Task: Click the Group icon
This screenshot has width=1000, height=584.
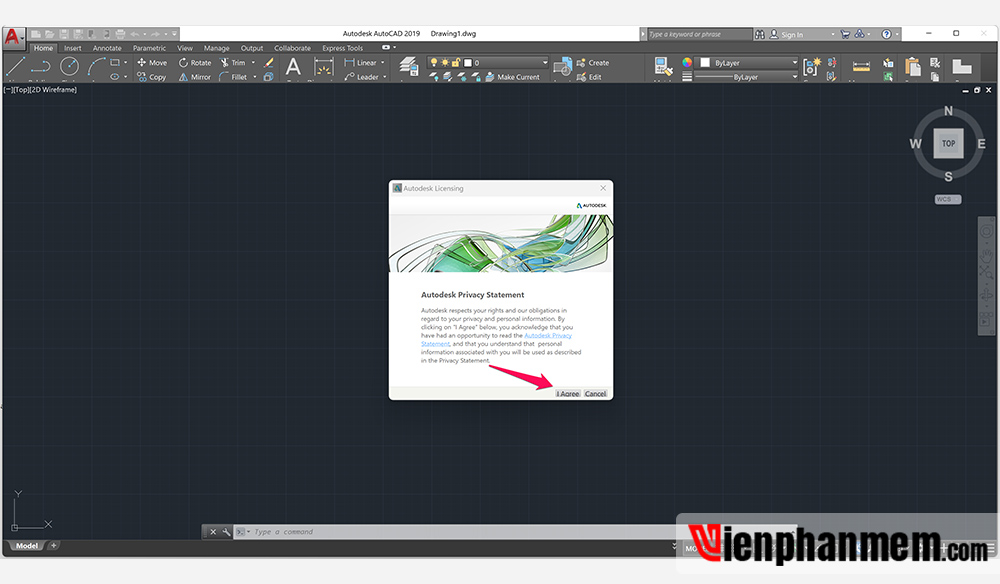Action: [x=811, y=67]
